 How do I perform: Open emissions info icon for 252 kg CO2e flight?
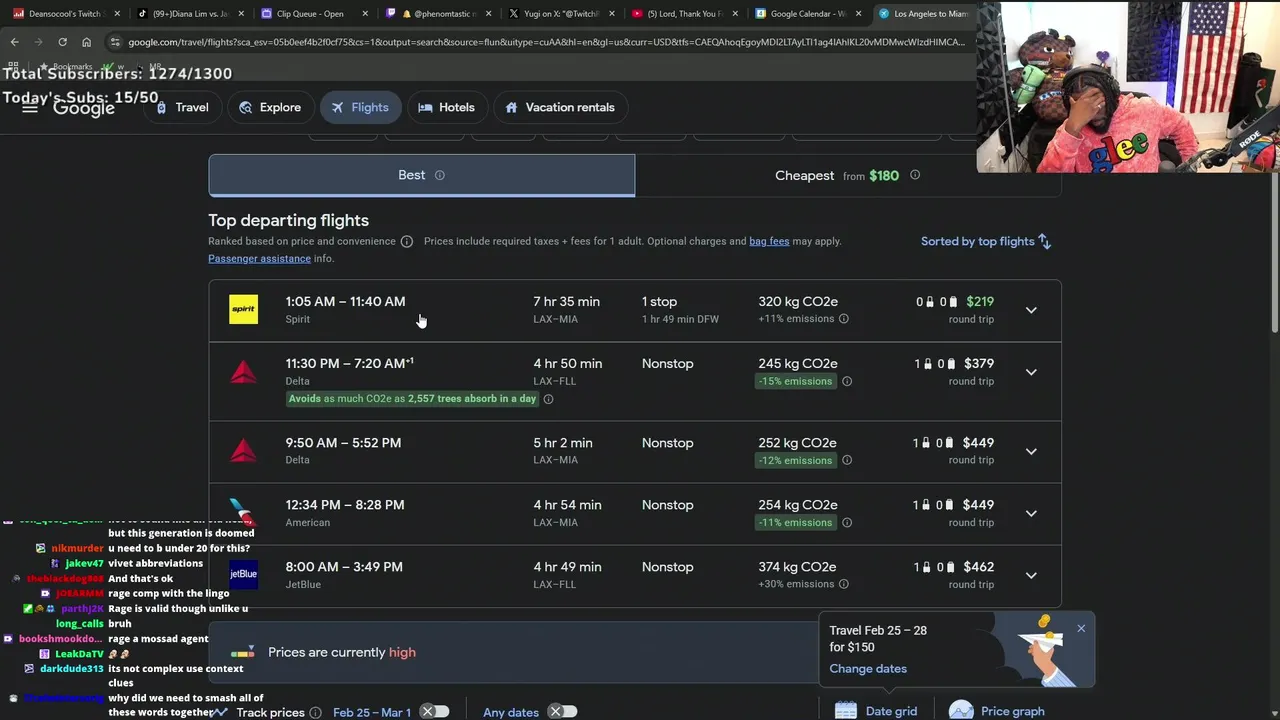[847, 460]
